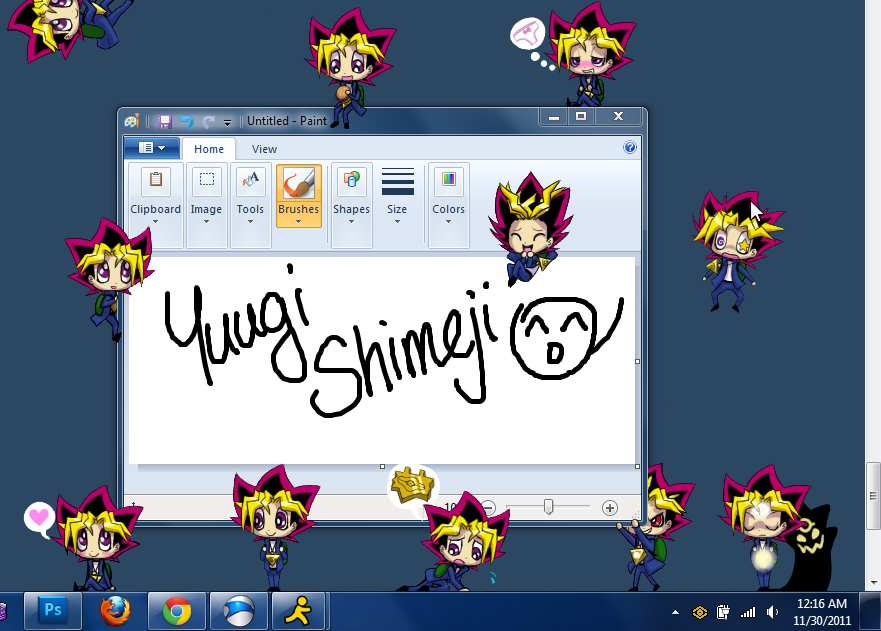Open the Shapes gallery icon

351,181
